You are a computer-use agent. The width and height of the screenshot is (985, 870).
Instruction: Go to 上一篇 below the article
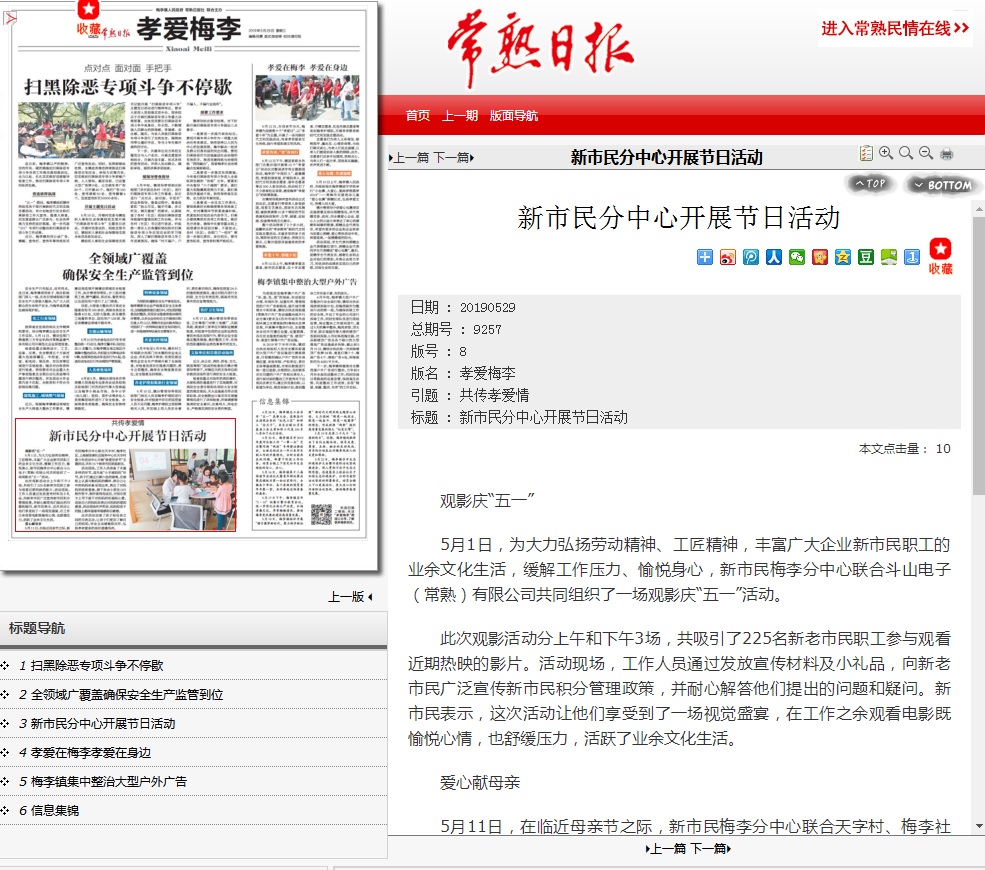[666, 849]
